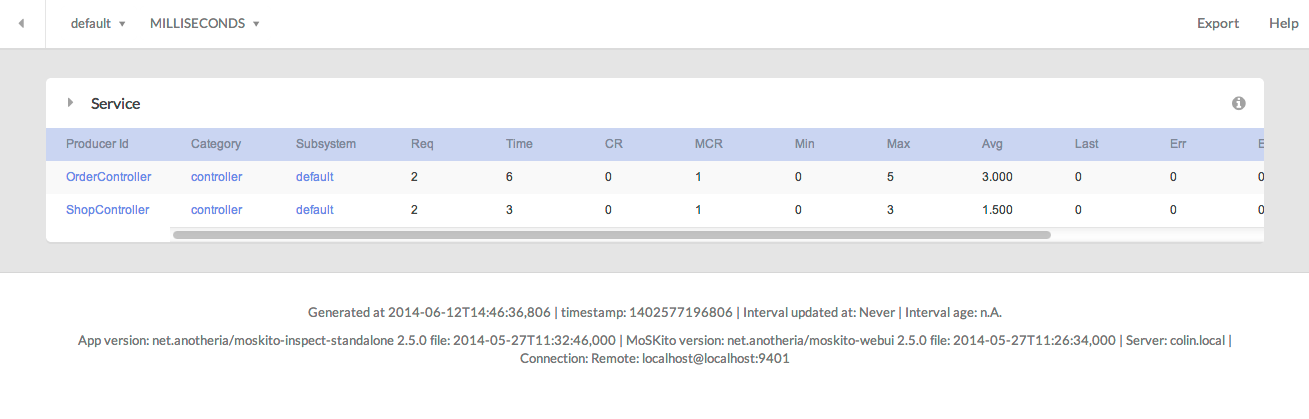Open info icon in Service panel
The width and height of the screenshot is (1309, 419).
(1238, 103)
